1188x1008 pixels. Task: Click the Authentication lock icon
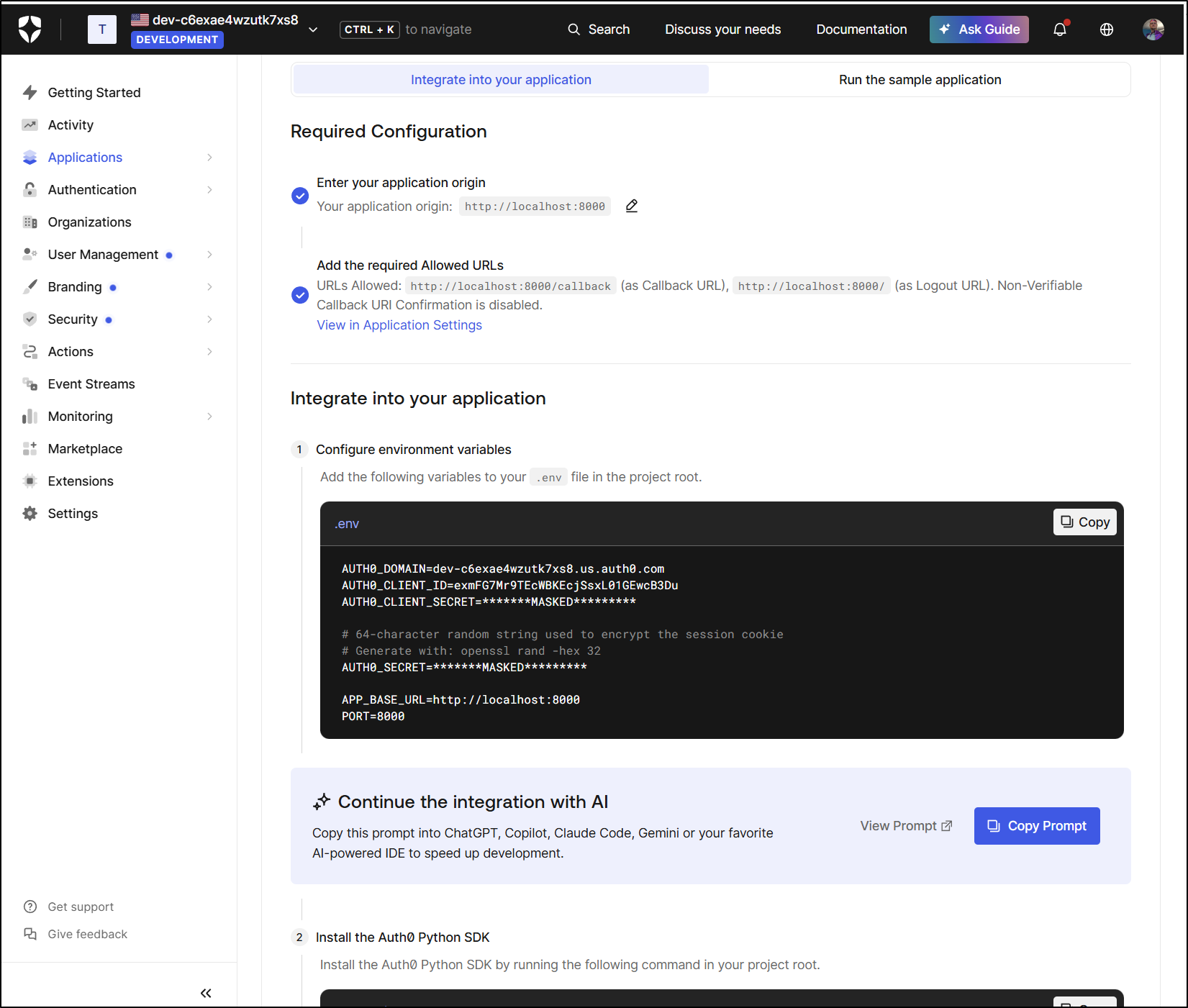pyautogui.click(x=30, y=190)
